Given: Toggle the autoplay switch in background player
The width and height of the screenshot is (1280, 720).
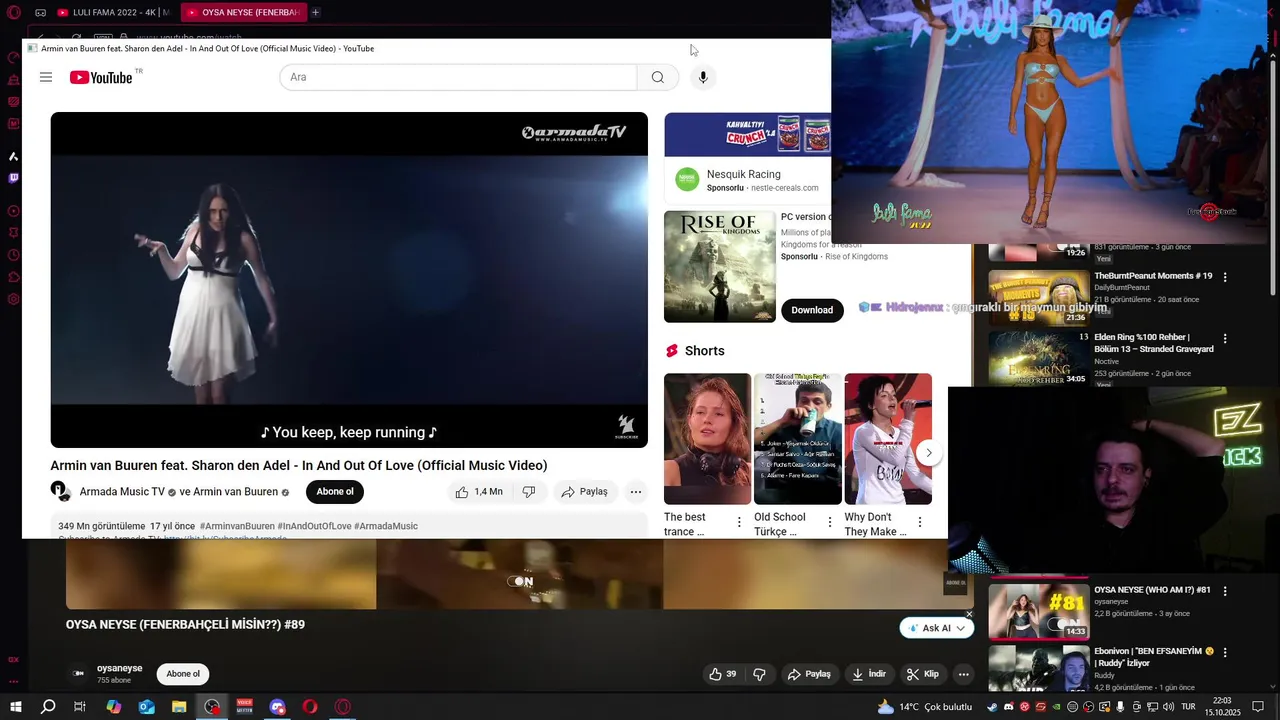Looking at the screenshot, I should click(x=520, y=581).
